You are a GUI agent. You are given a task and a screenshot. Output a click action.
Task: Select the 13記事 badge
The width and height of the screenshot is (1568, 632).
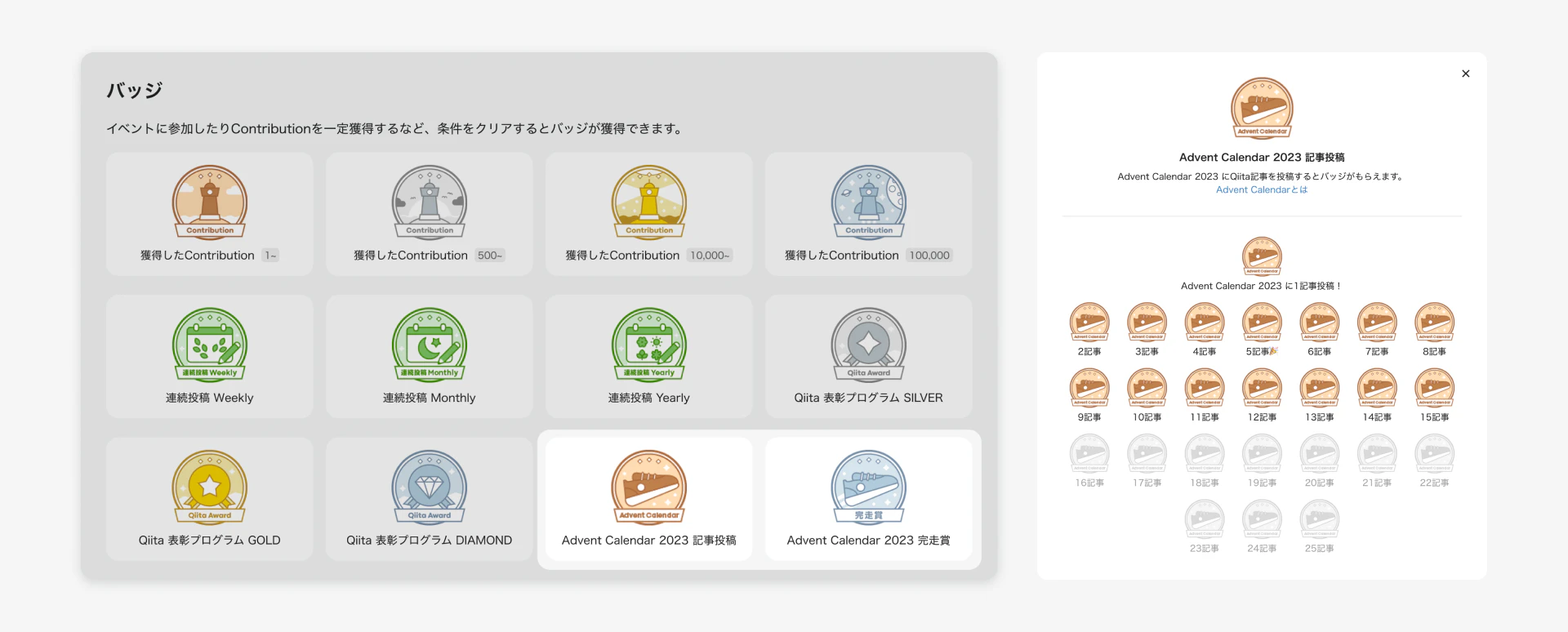click(1320, 388)
